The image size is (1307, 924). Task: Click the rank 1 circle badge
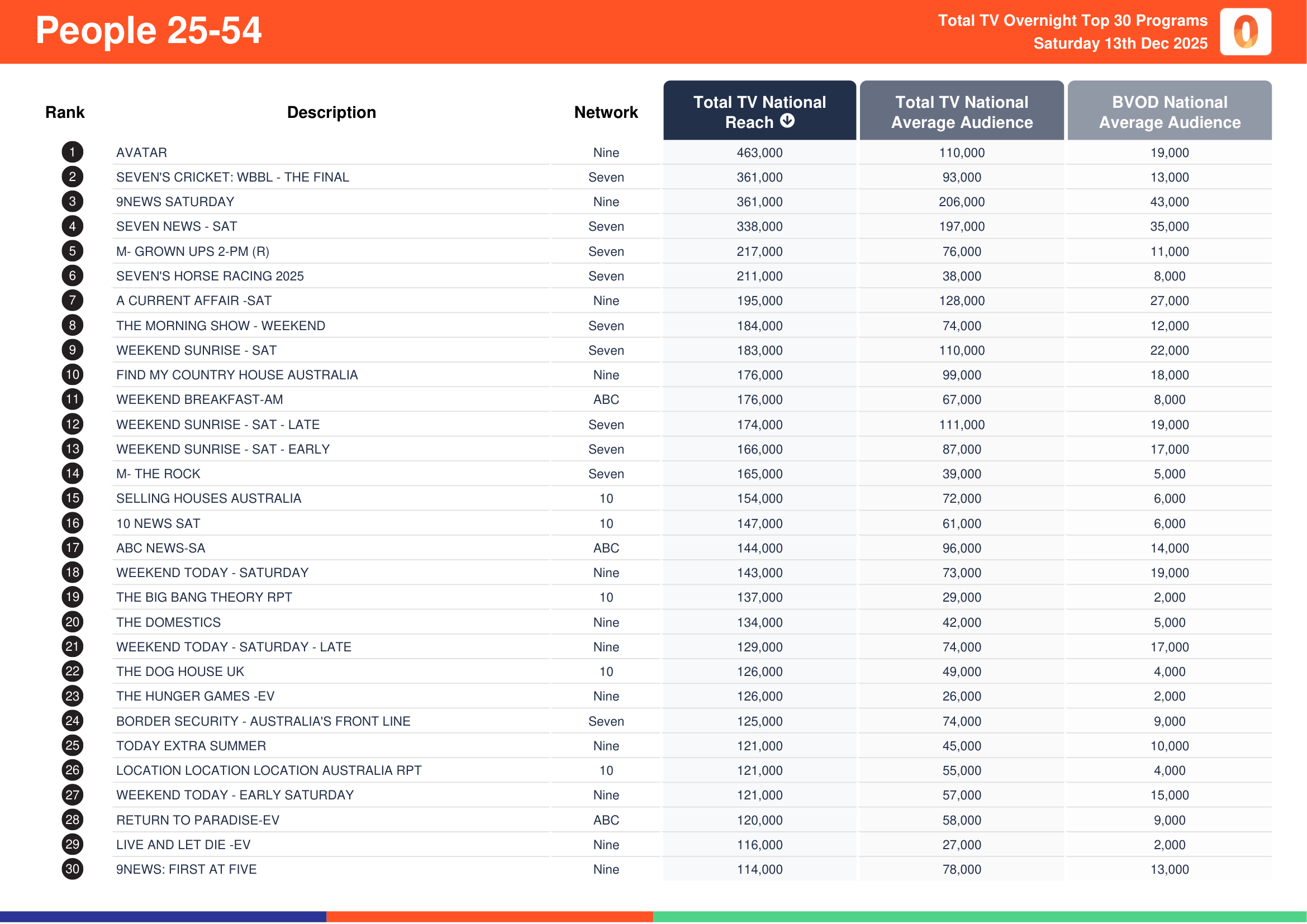(x=72, y=152)
